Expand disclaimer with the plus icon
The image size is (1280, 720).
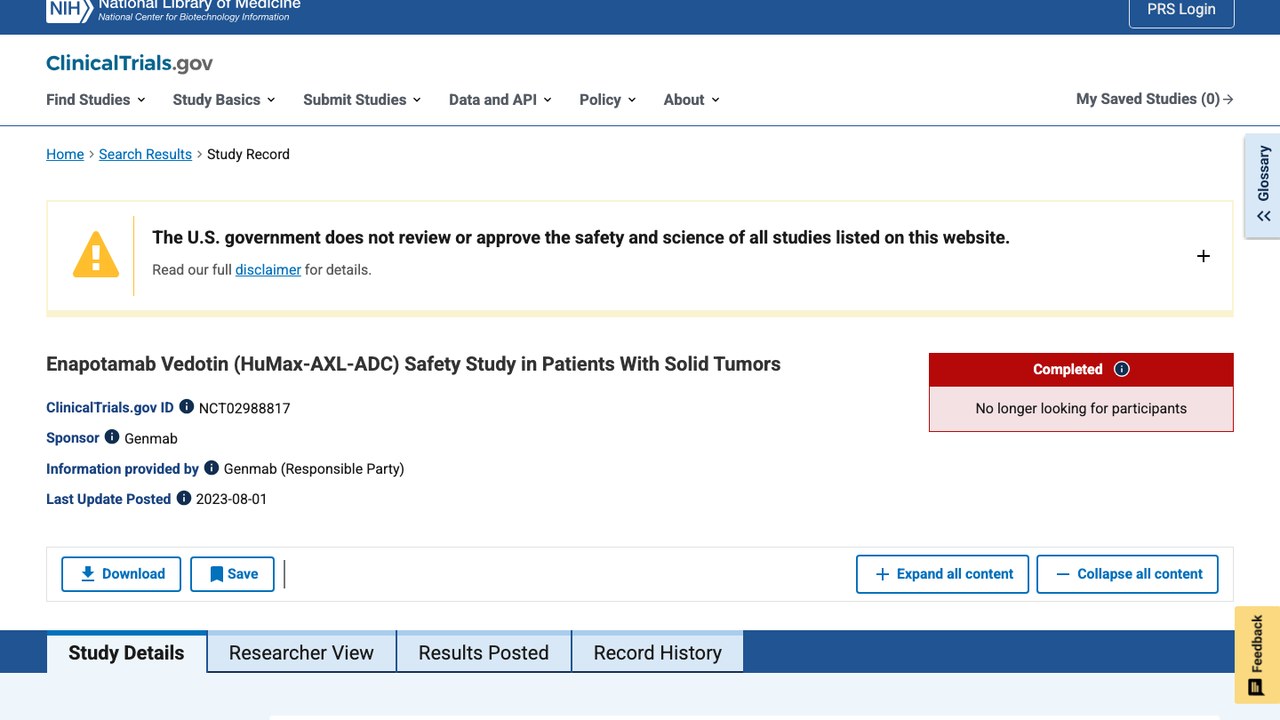point(1203,256)
